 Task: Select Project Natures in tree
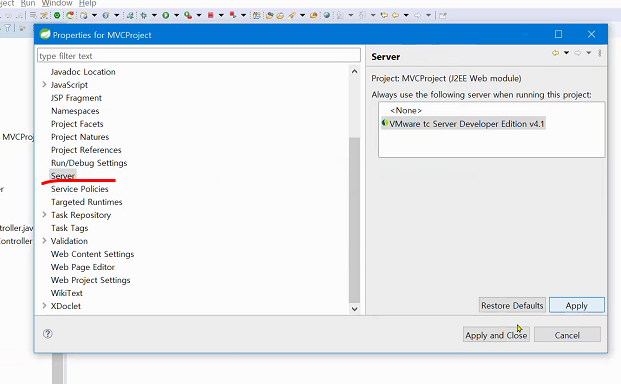point(80,137)
